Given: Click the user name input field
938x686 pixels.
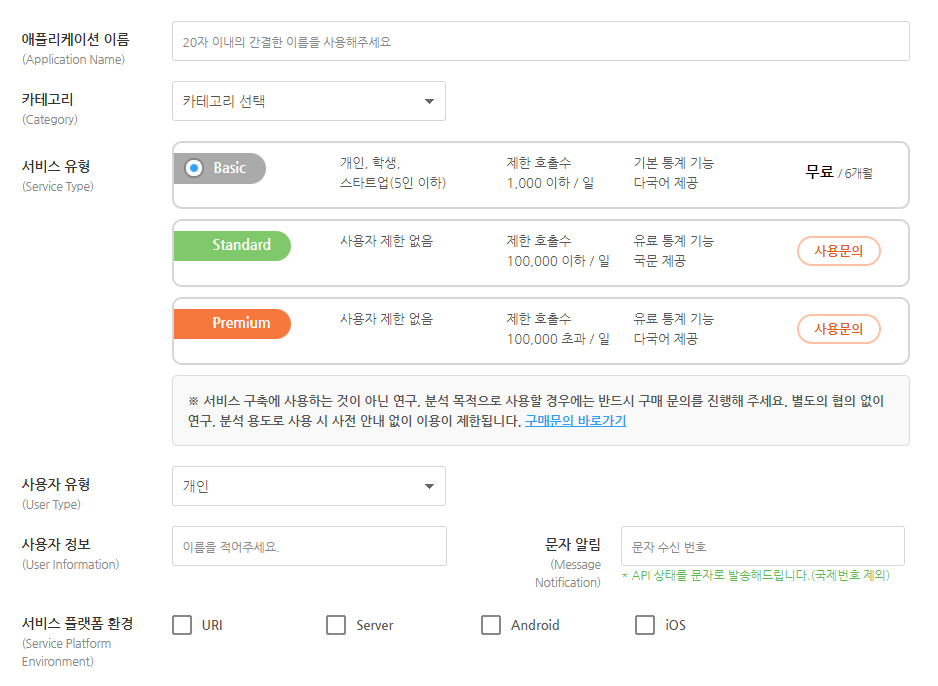Looking at the screenshot, I should [309, 547].
